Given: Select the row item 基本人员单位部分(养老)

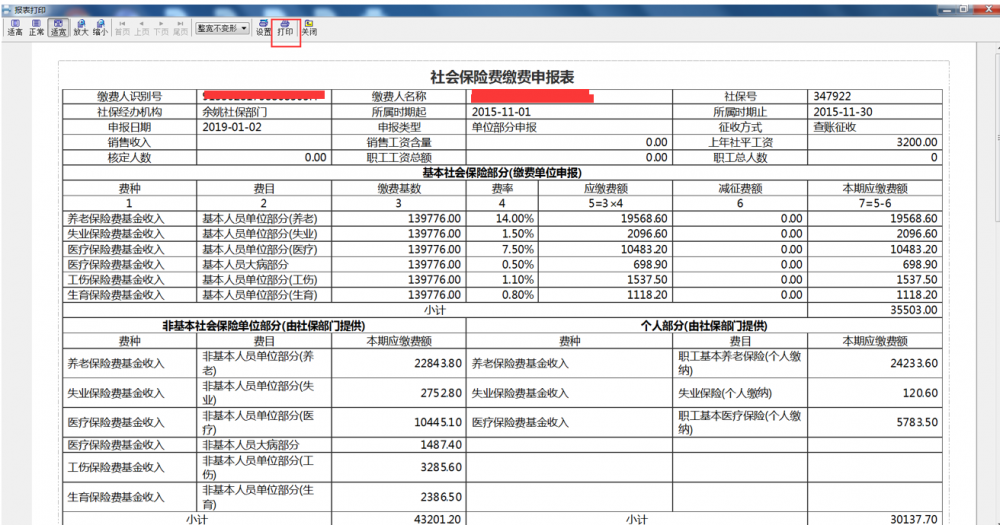Looking at the screenshot, I should (x=260, y=219).
